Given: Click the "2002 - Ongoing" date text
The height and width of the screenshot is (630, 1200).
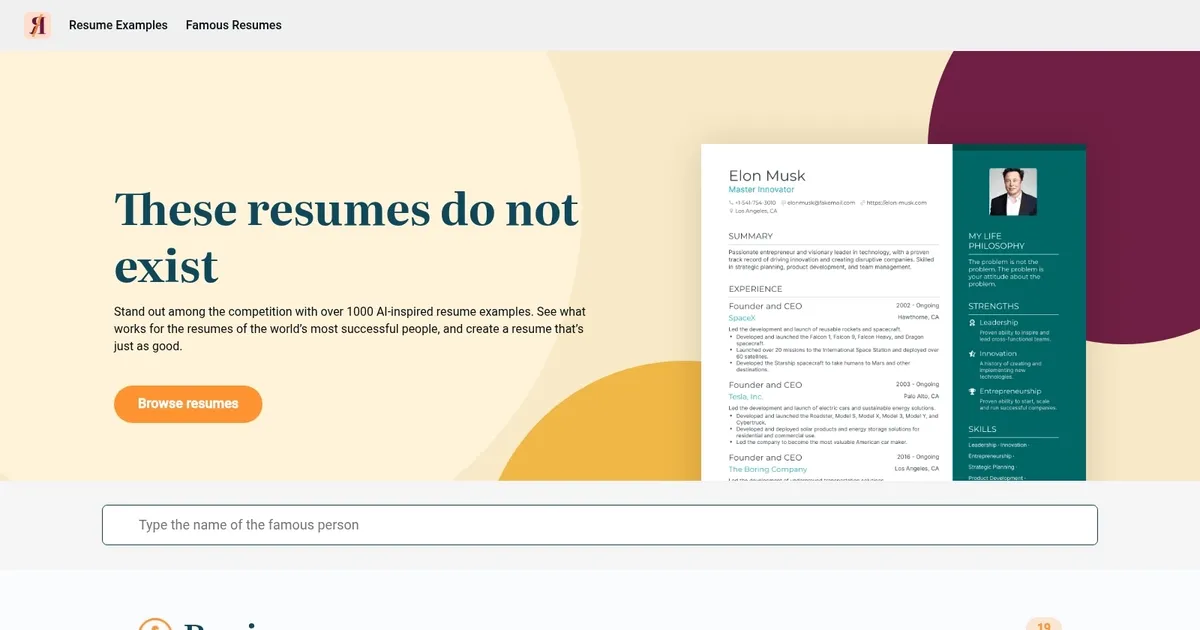Looking at the screenshot, I should 918,306.
